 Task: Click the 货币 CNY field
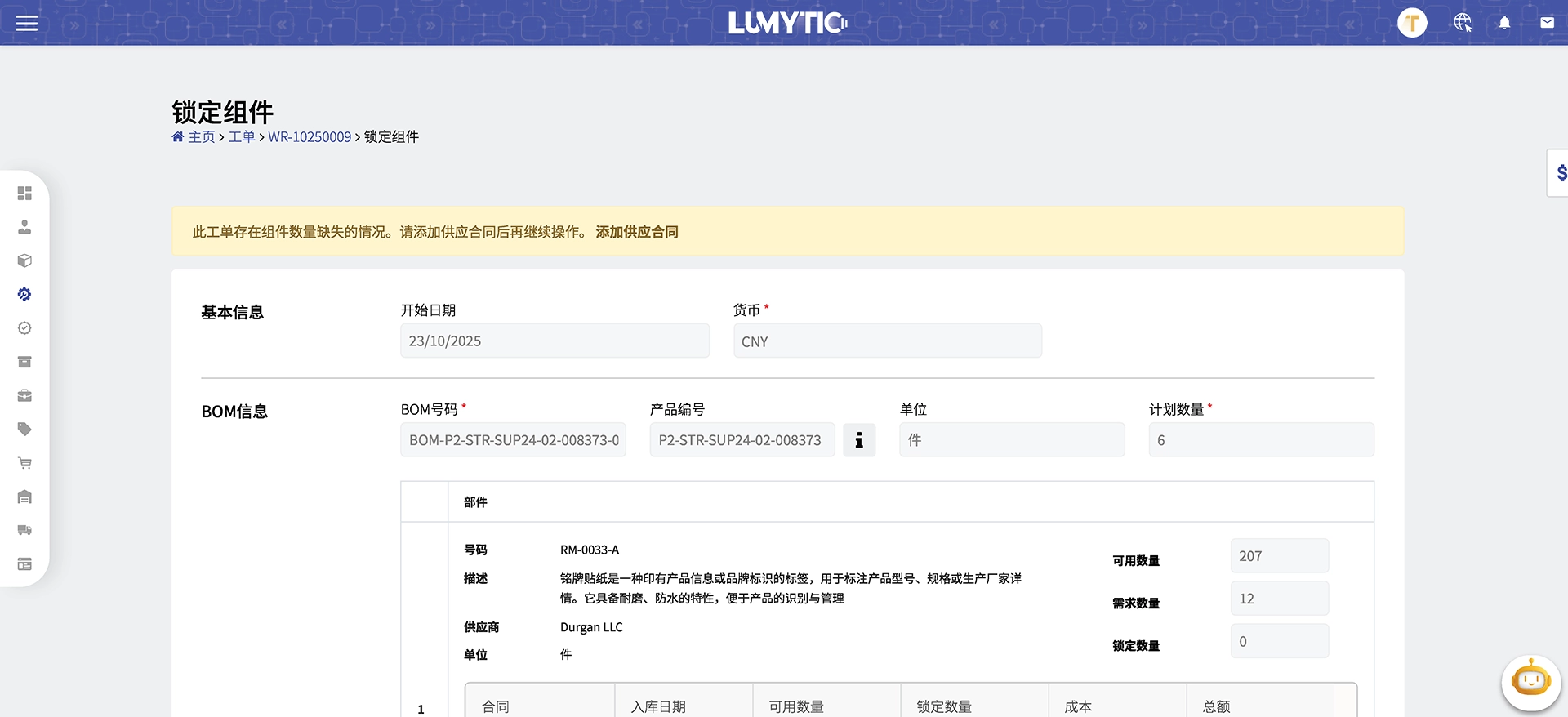pos(888,341)
